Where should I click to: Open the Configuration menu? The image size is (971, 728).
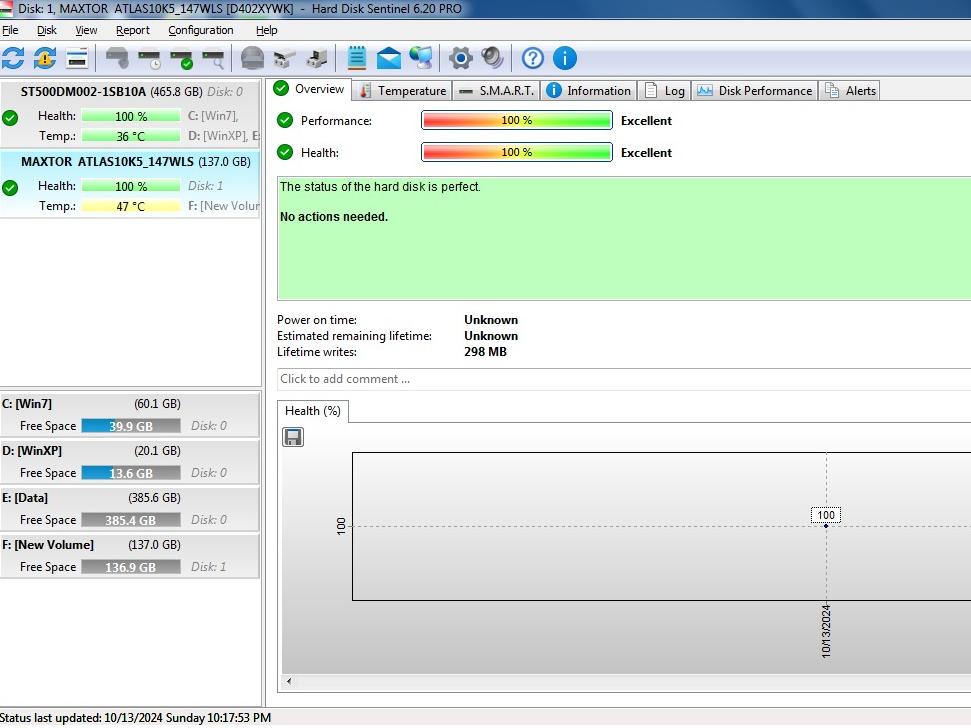pos(201,30)
